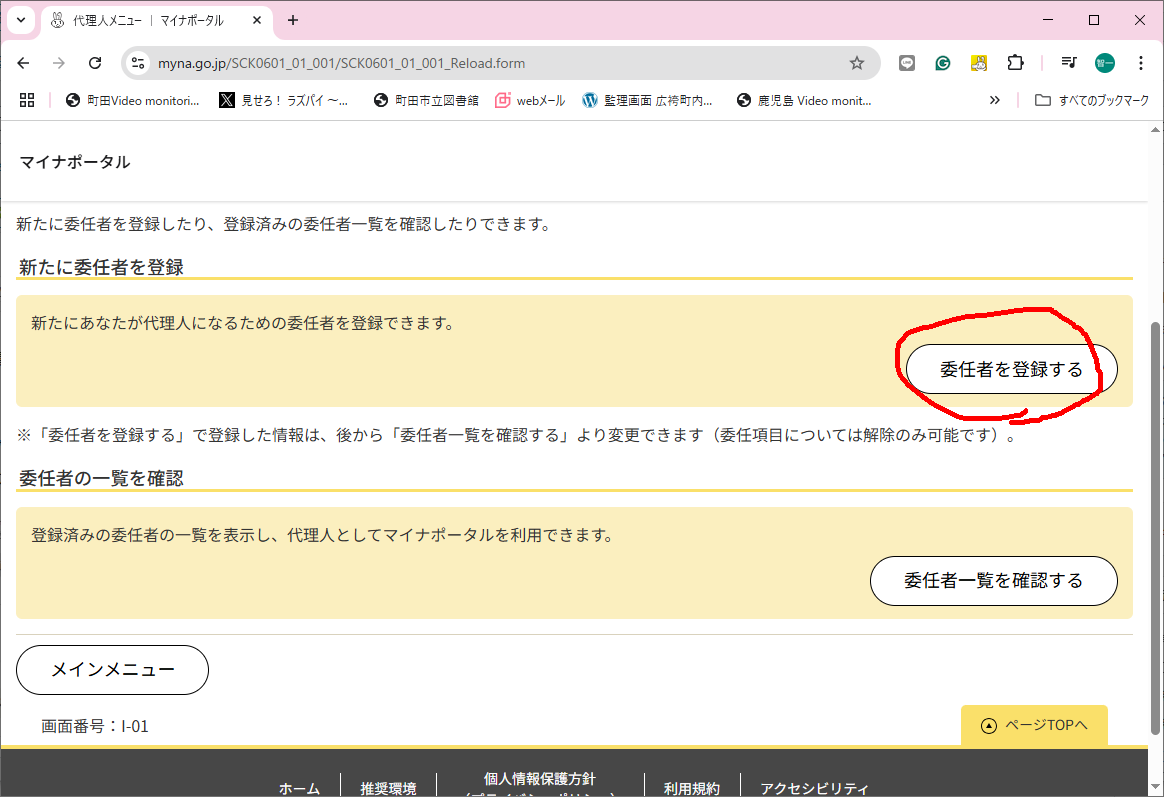This screenshot has width=1164, height=797.
Task: Open the bookmarks apps grid icon
Action: tap(27, 100)
